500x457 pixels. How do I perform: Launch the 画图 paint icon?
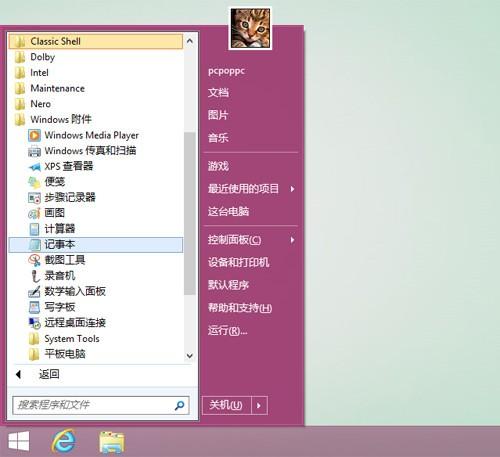[x=34, y=213]
